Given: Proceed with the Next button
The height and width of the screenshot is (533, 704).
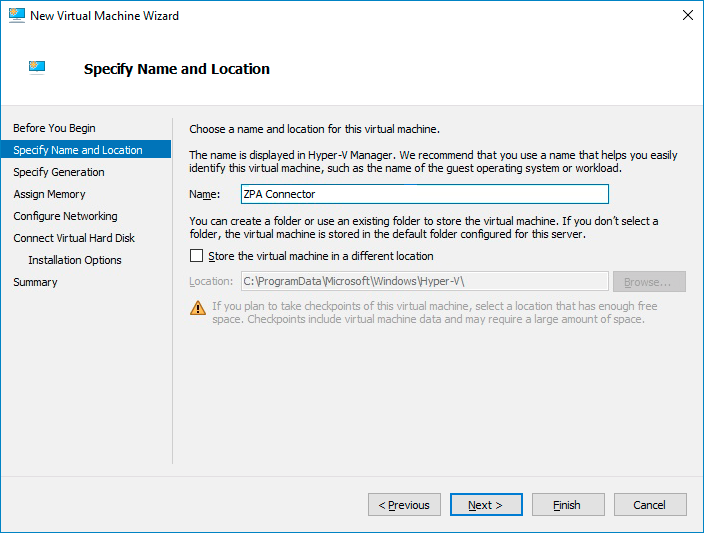Looking at the screenshot, I should point(486,505).
